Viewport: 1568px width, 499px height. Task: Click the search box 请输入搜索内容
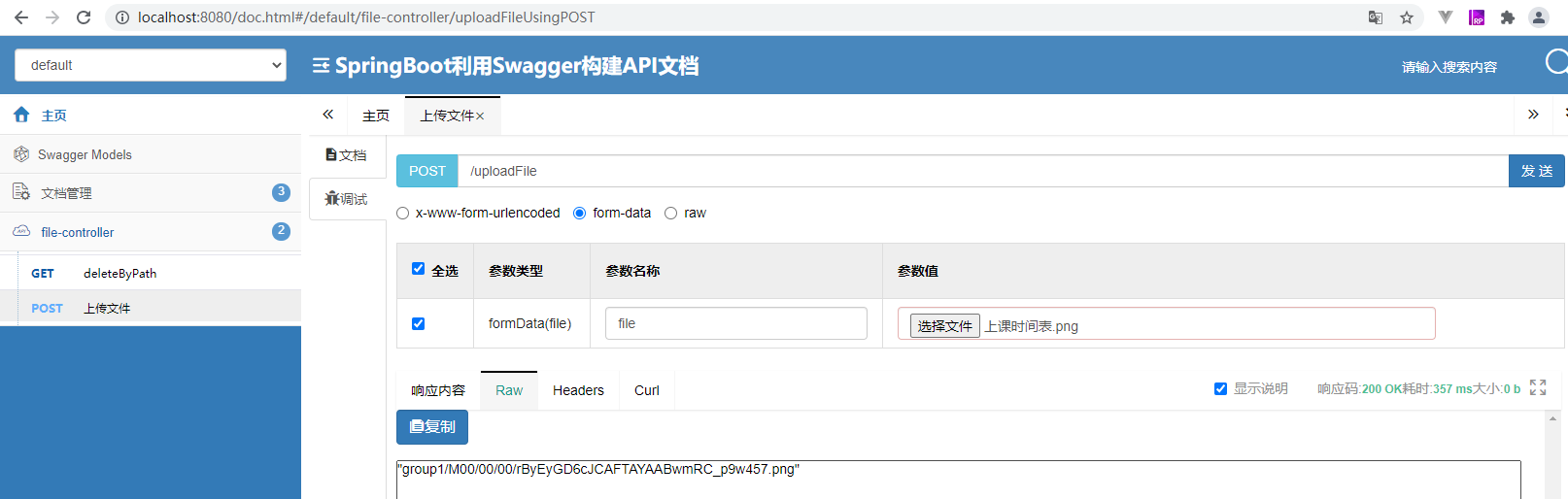(x=1449, y=67)
